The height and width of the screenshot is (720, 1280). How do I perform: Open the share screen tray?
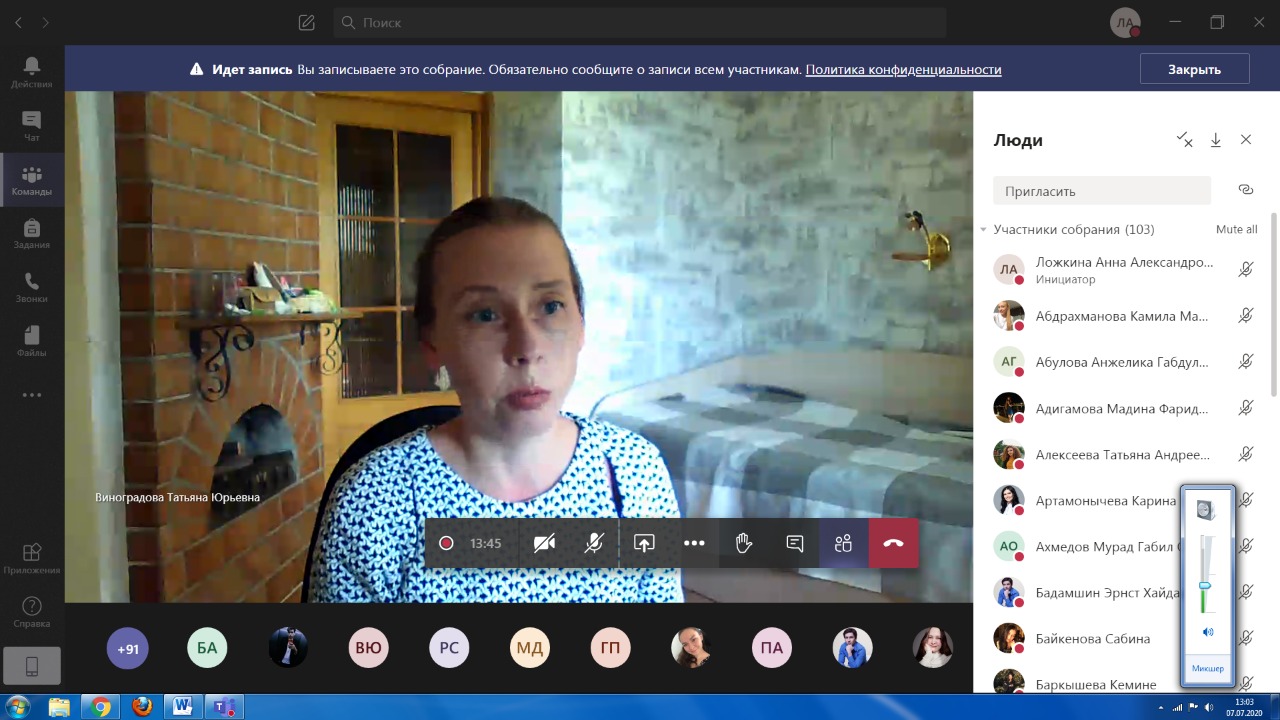tap(644, 543)
